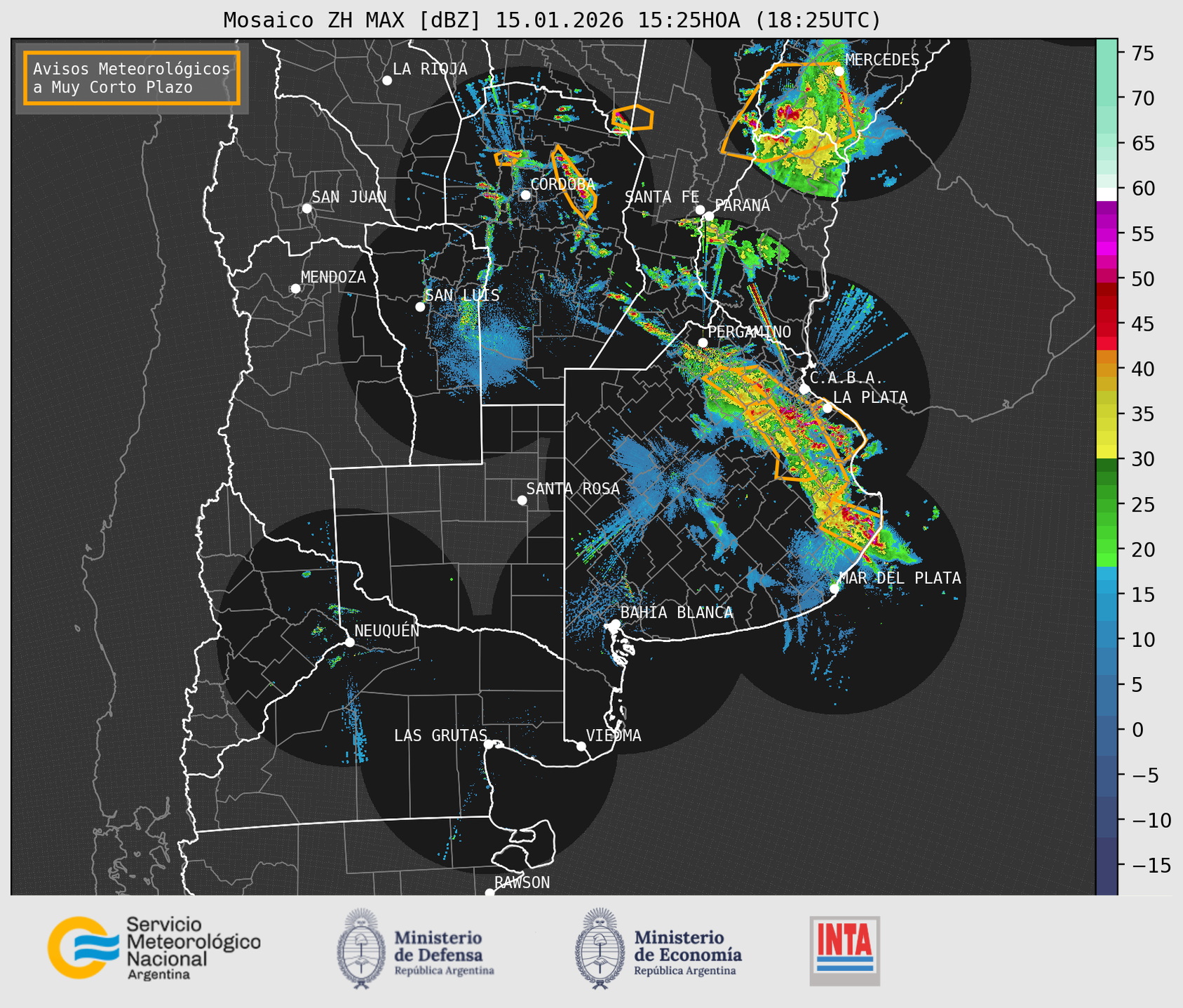The image size is (1183, 1008).
Task: Select the VIEDMA city label
Action: coord(614,735)
